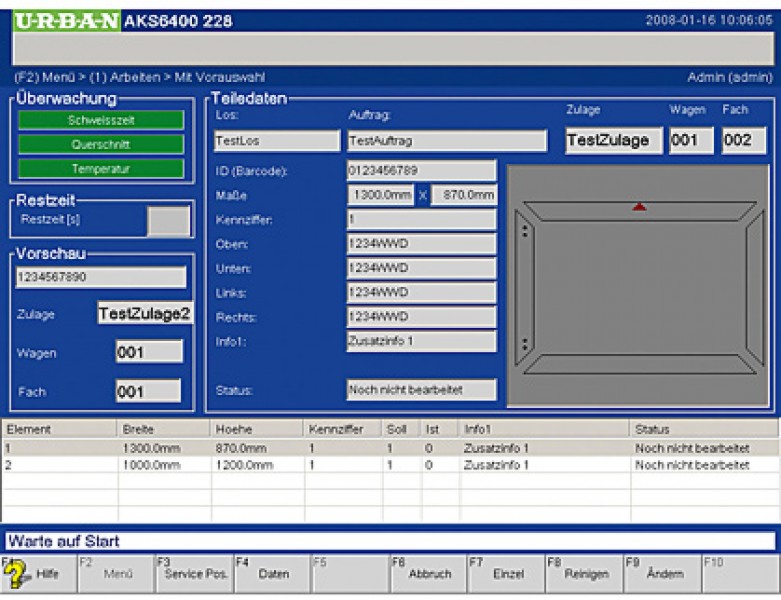781x600 pixels.
Task: Click the empty message bar at top
Action: pyautogui.click(x=393, y=48)
